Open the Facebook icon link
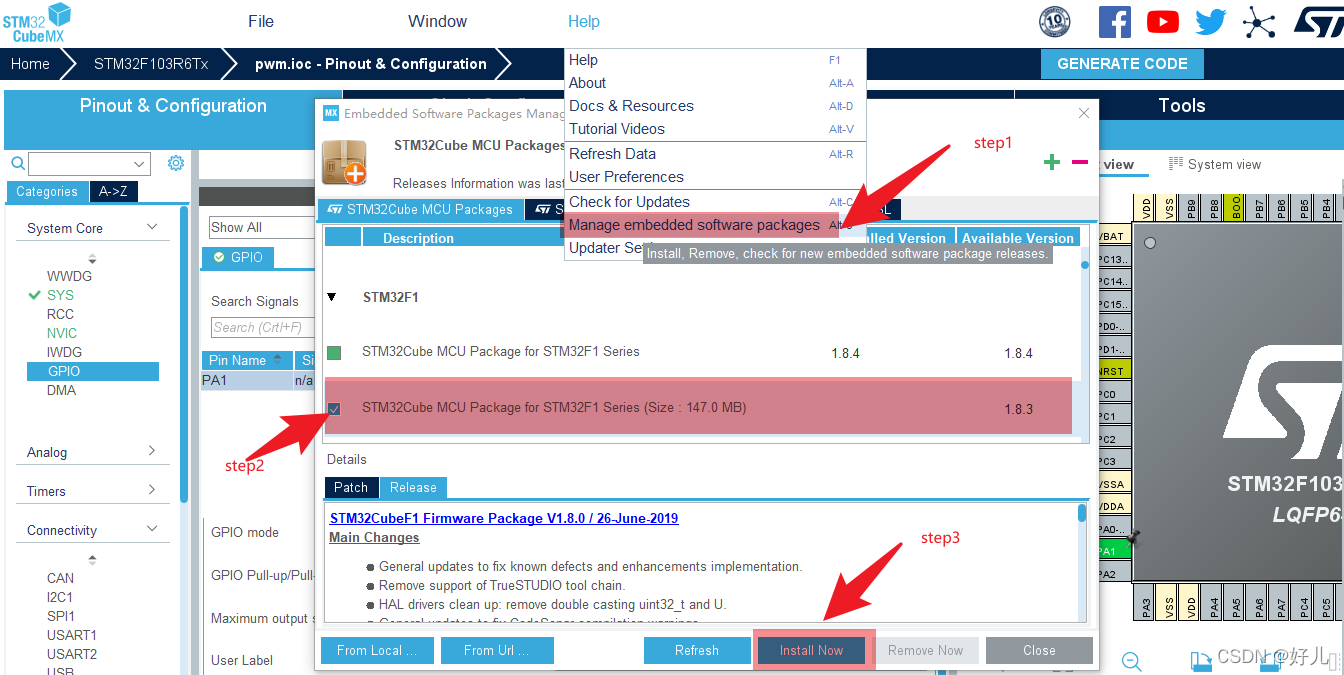The height and width of the screenshot is (675, 1344). 1114,22
